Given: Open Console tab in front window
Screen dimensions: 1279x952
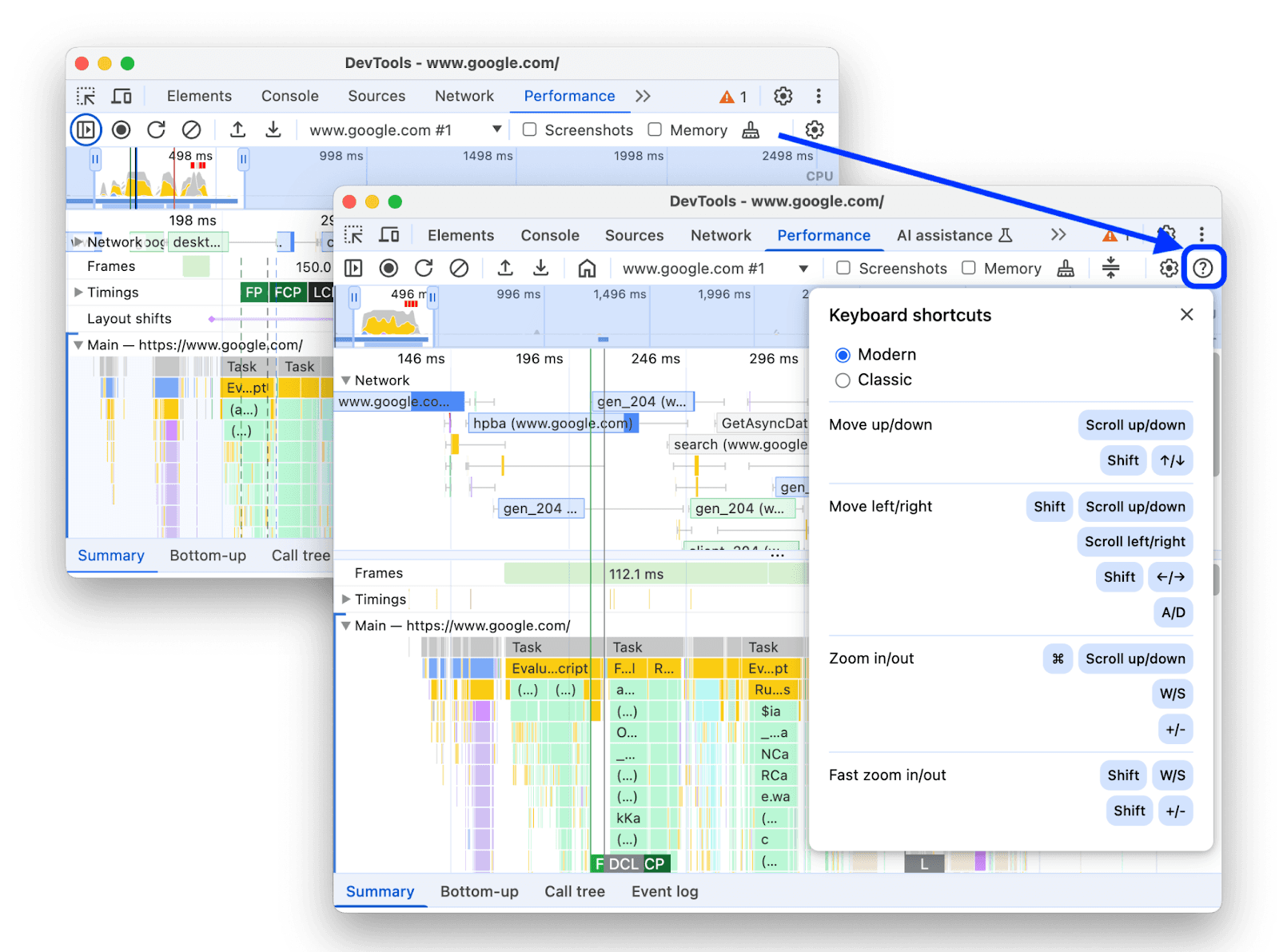Looking at the screenshot, I should [x=550, y=235].
